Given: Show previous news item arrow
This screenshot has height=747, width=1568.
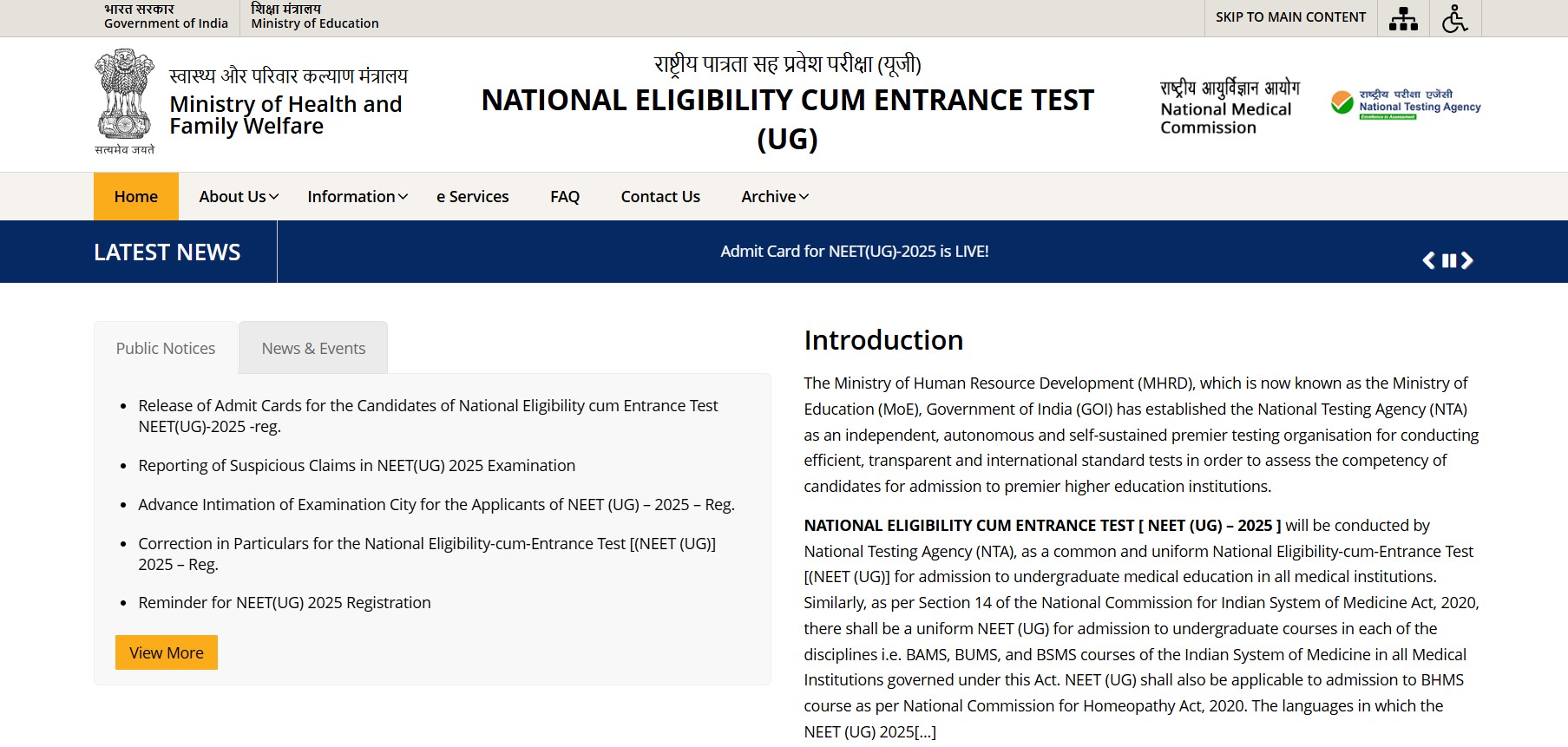Looking at the screenshot, I should pyautogui.click(x=1429, y=260).
